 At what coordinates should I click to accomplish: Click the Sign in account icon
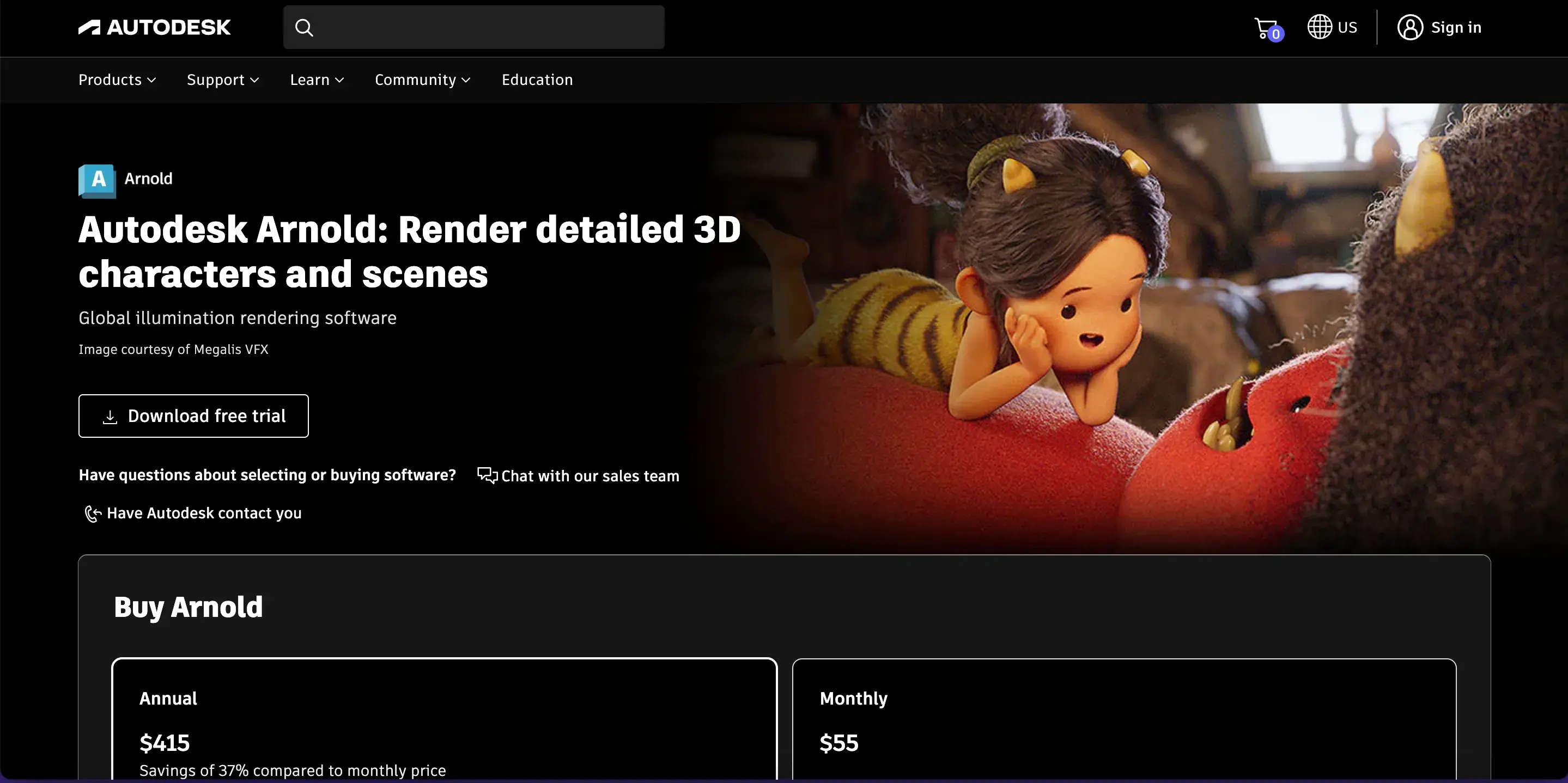click(1411, 27)
